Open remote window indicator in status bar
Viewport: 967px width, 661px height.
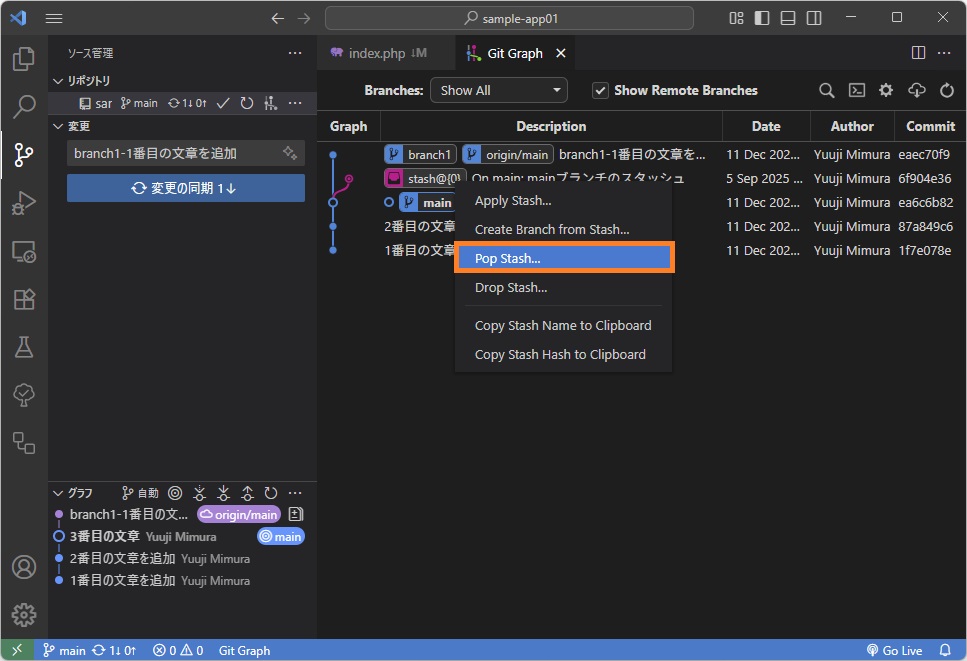point(17,650)
